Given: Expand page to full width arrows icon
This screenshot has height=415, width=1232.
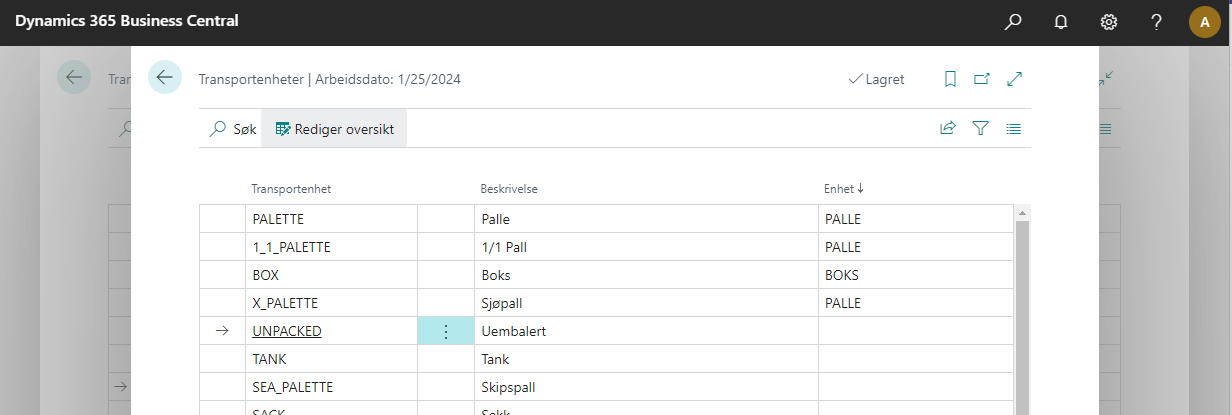Looking at the screenshot, I should point(1014,78).
